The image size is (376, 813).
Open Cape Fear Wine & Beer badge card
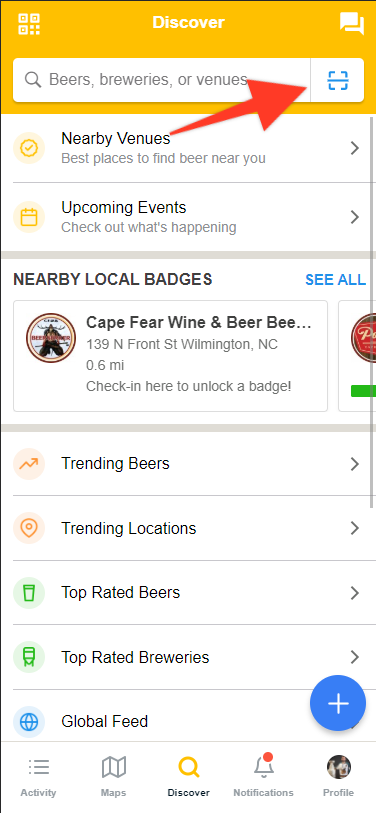pyautogui.click(x=170, y=356)
